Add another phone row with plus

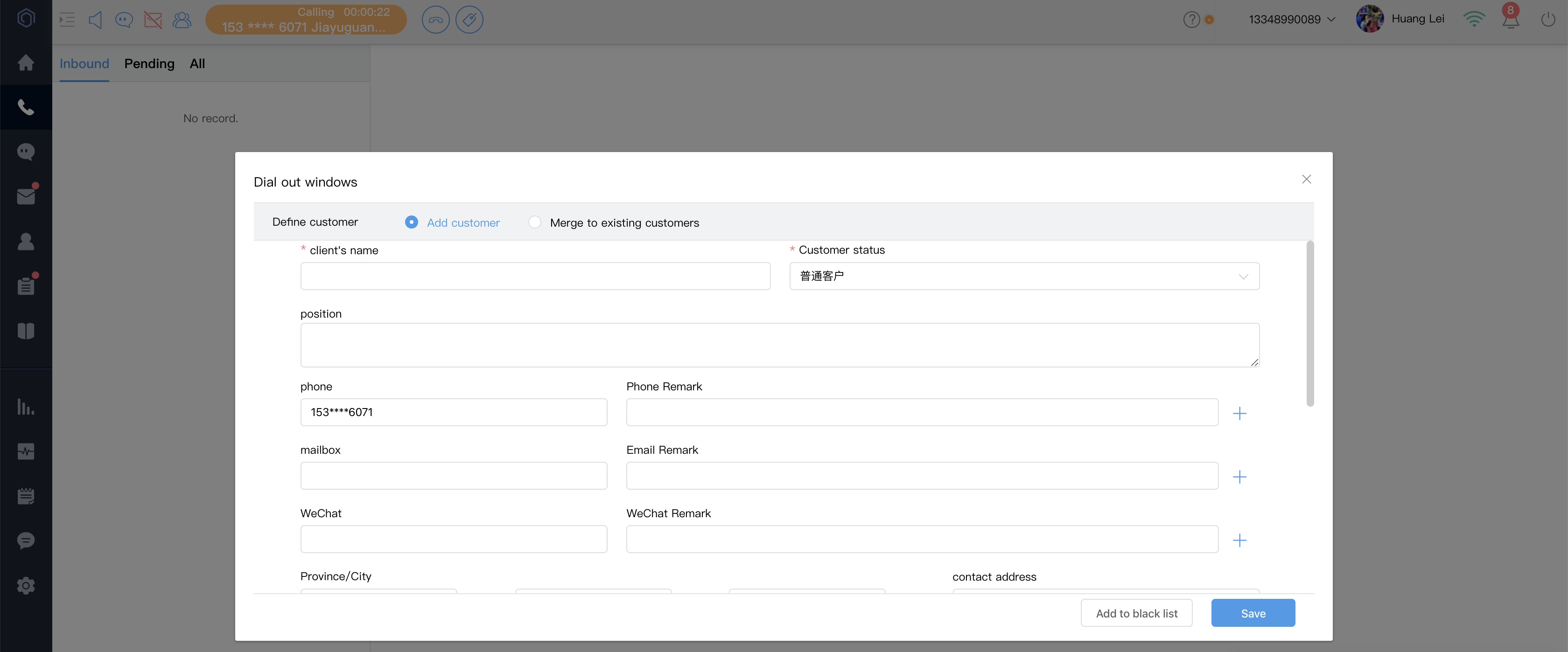click(1239, 414)
